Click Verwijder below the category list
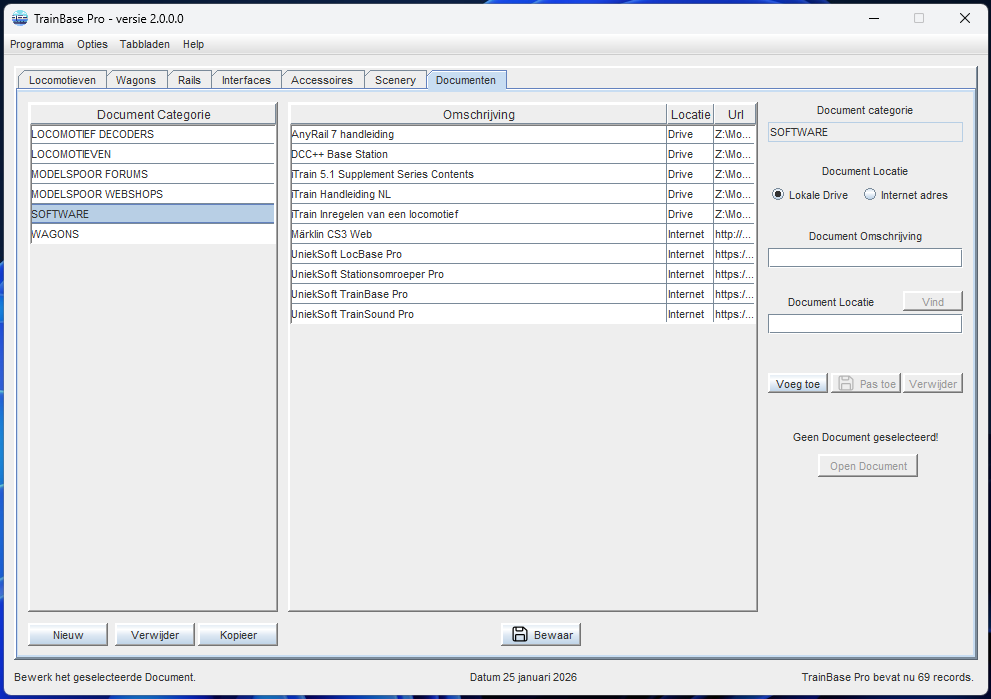 pos(155,635)
